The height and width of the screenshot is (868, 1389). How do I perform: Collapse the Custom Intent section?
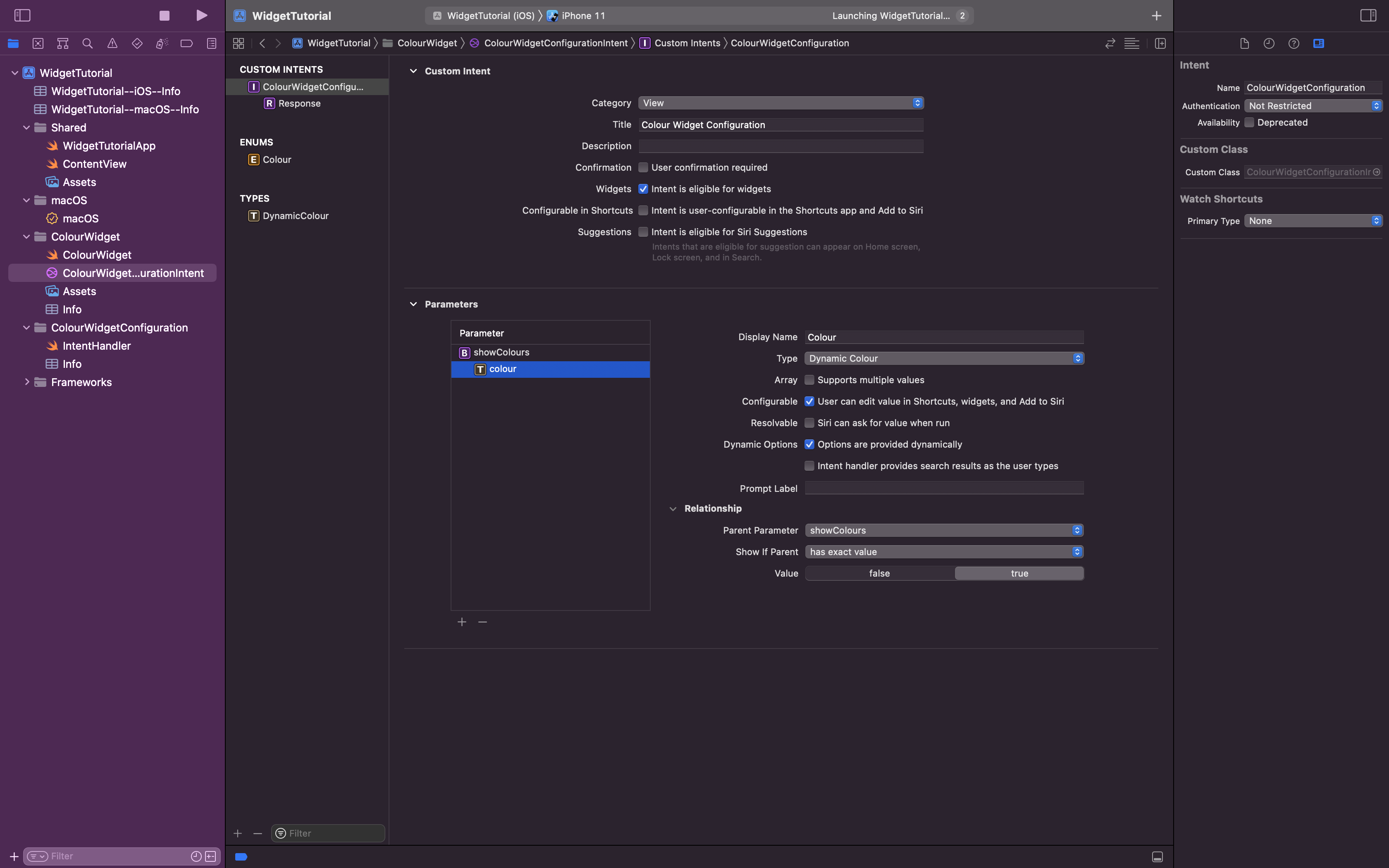point(413,71)
